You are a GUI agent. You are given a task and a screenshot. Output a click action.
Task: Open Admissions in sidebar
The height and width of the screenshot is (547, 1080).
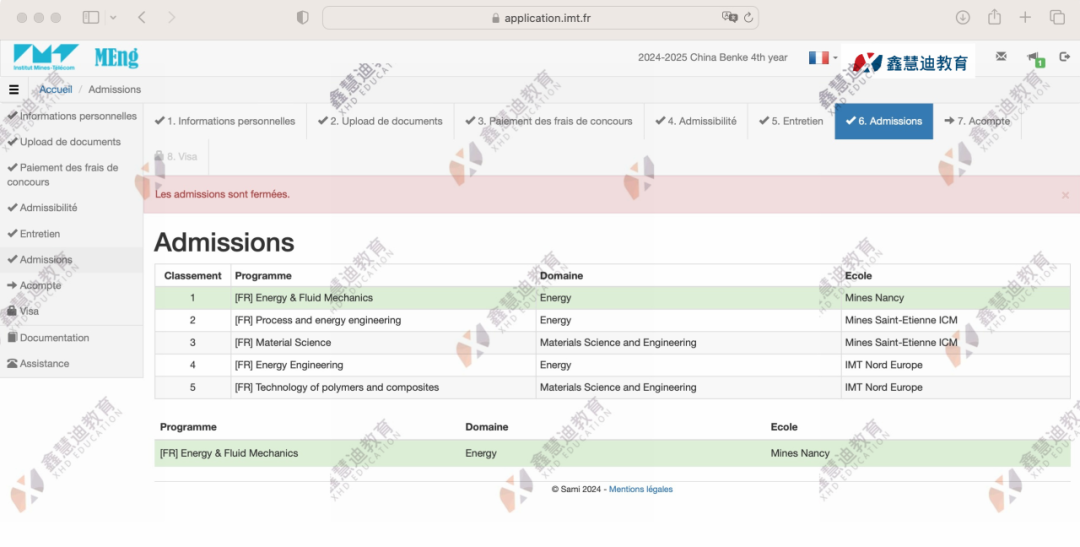point(72,260)
